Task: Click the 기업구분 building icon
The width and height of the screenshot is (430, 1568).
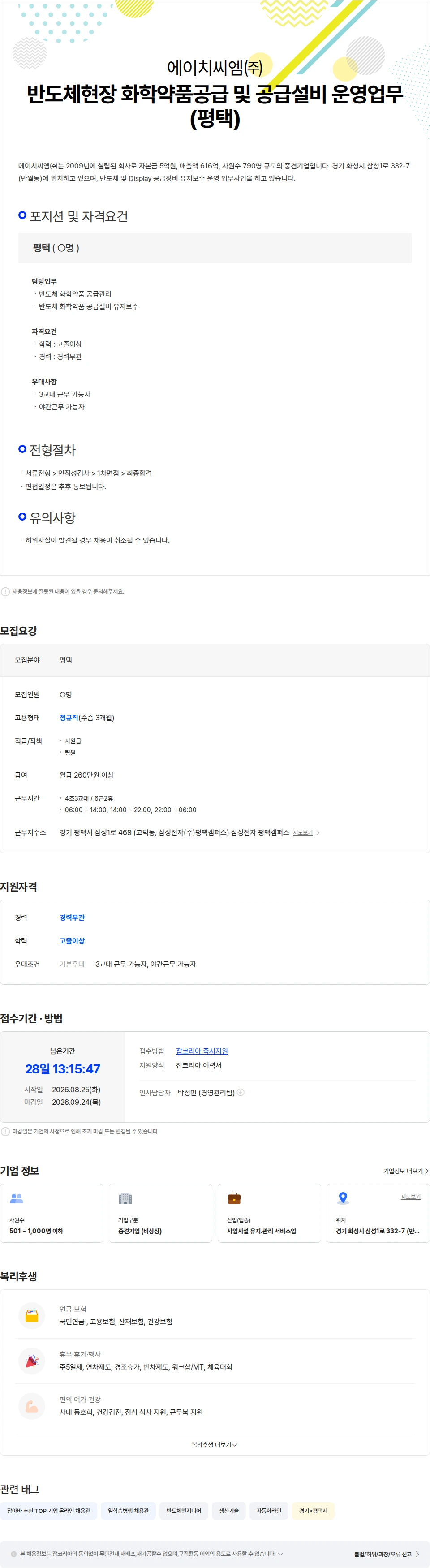Action: (x=125, y=1198)
